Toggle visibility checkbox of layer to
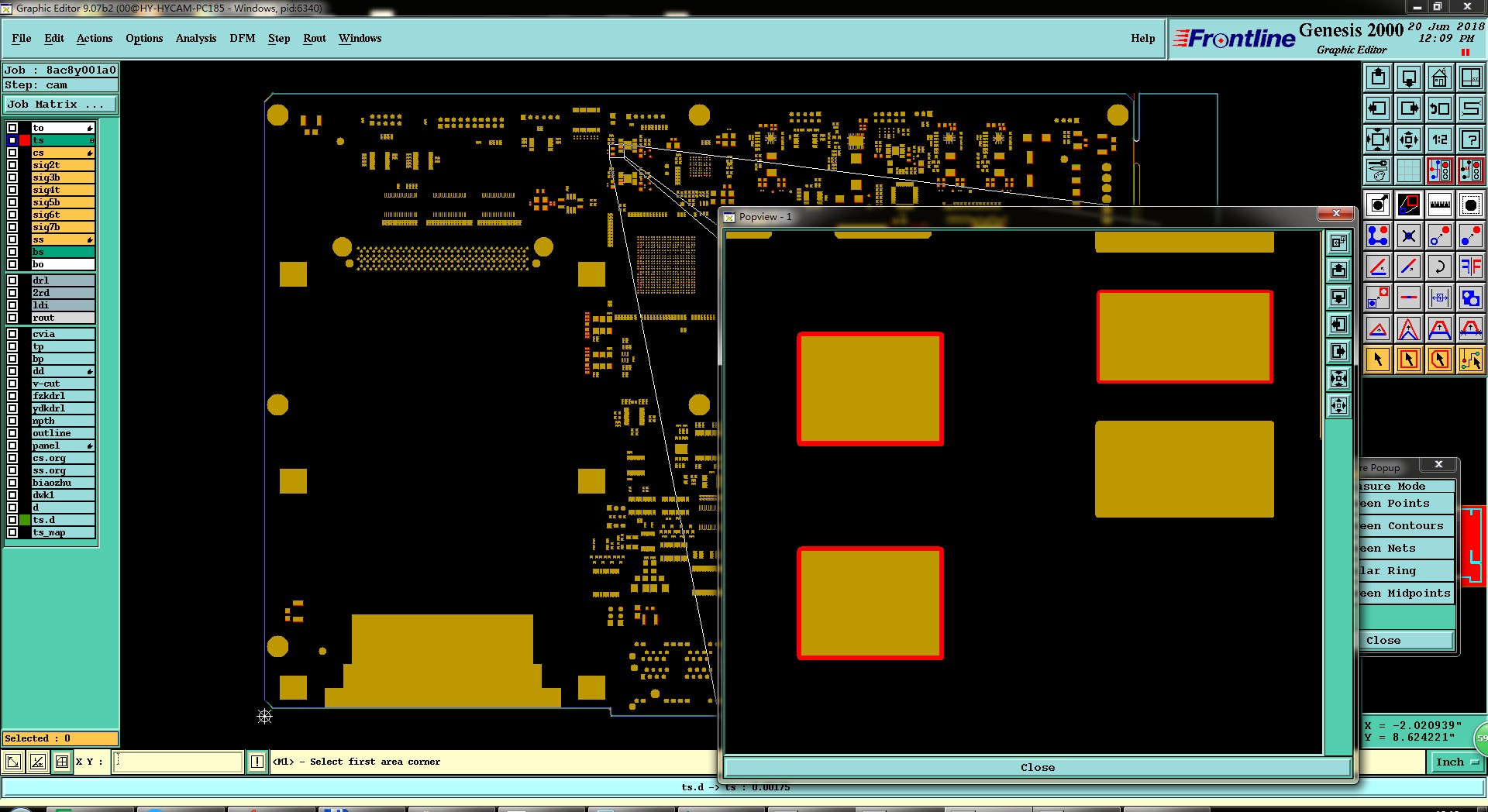Screen dimensions: 1488x812 point(12,128)
